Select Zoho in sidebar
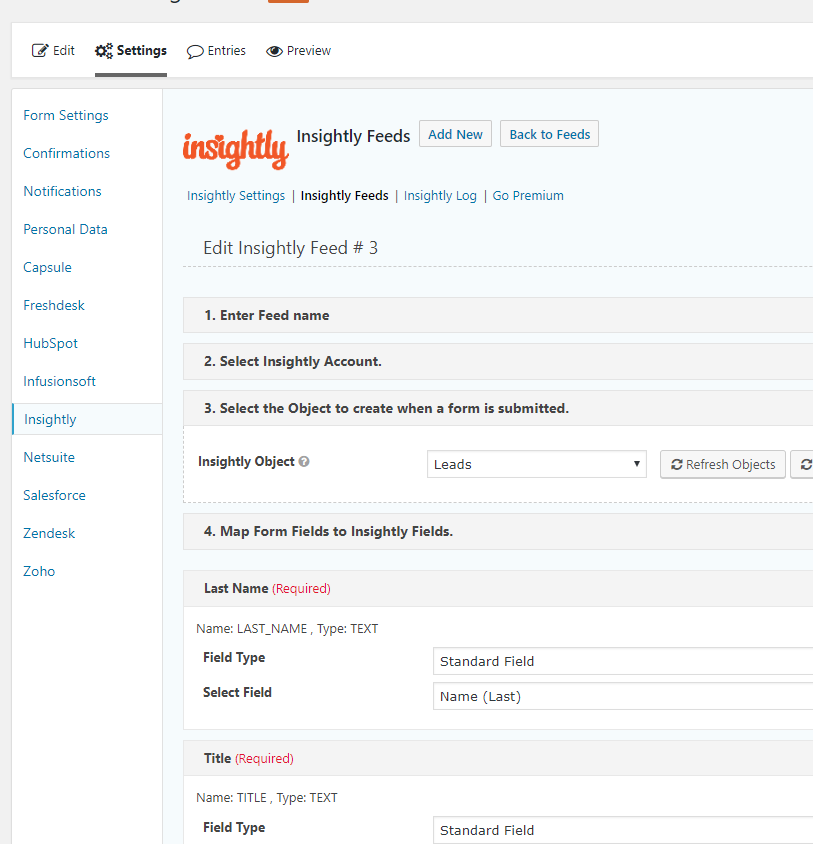The height and width of the screenshot is (844, 813). click(39, 571)
